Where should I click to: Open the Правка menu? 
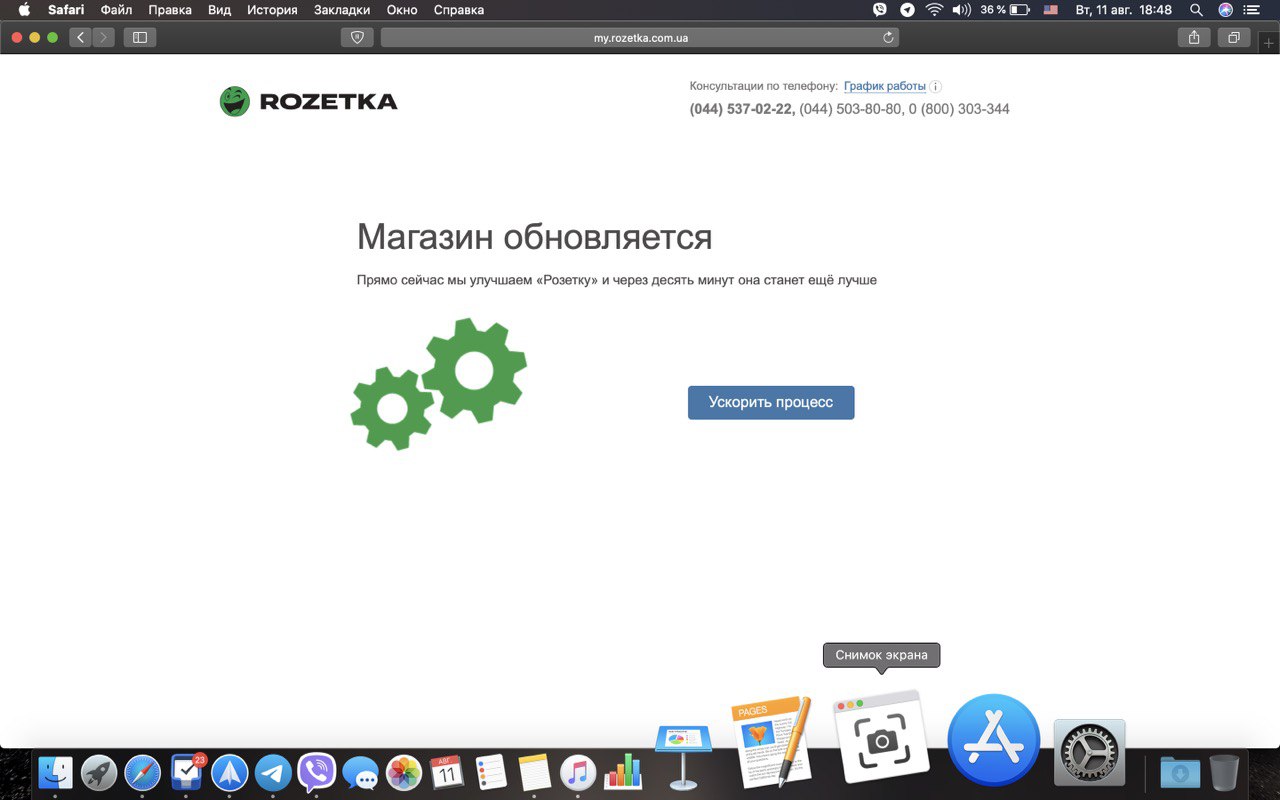170,10
